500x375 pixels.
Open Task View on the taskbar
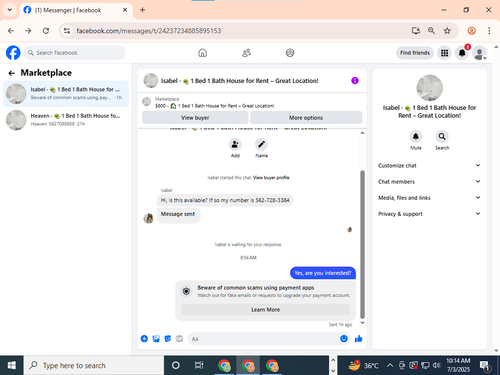click(x=199, y=365)
